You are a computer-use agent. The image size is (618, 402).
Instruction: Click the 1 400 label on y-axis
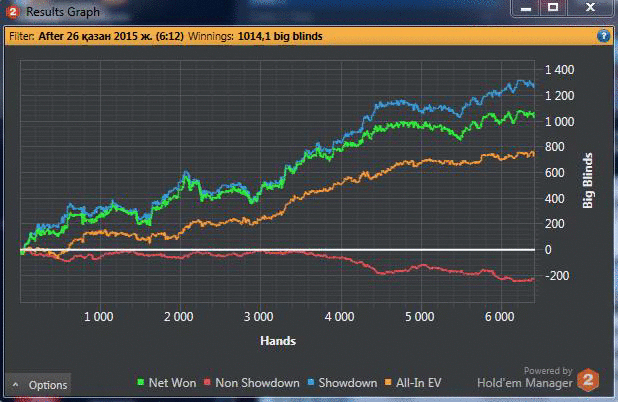pyautogui.click(x=559, y=70)
